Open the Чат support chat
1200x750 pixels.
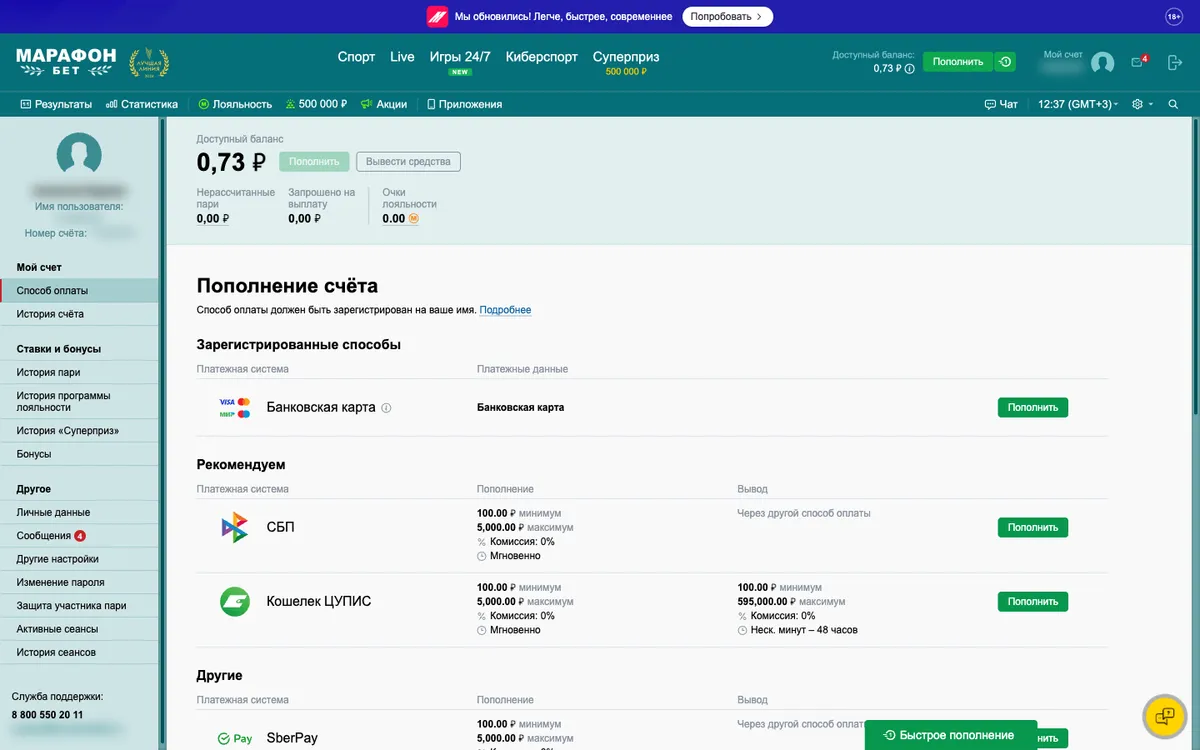coord(1001,104)
